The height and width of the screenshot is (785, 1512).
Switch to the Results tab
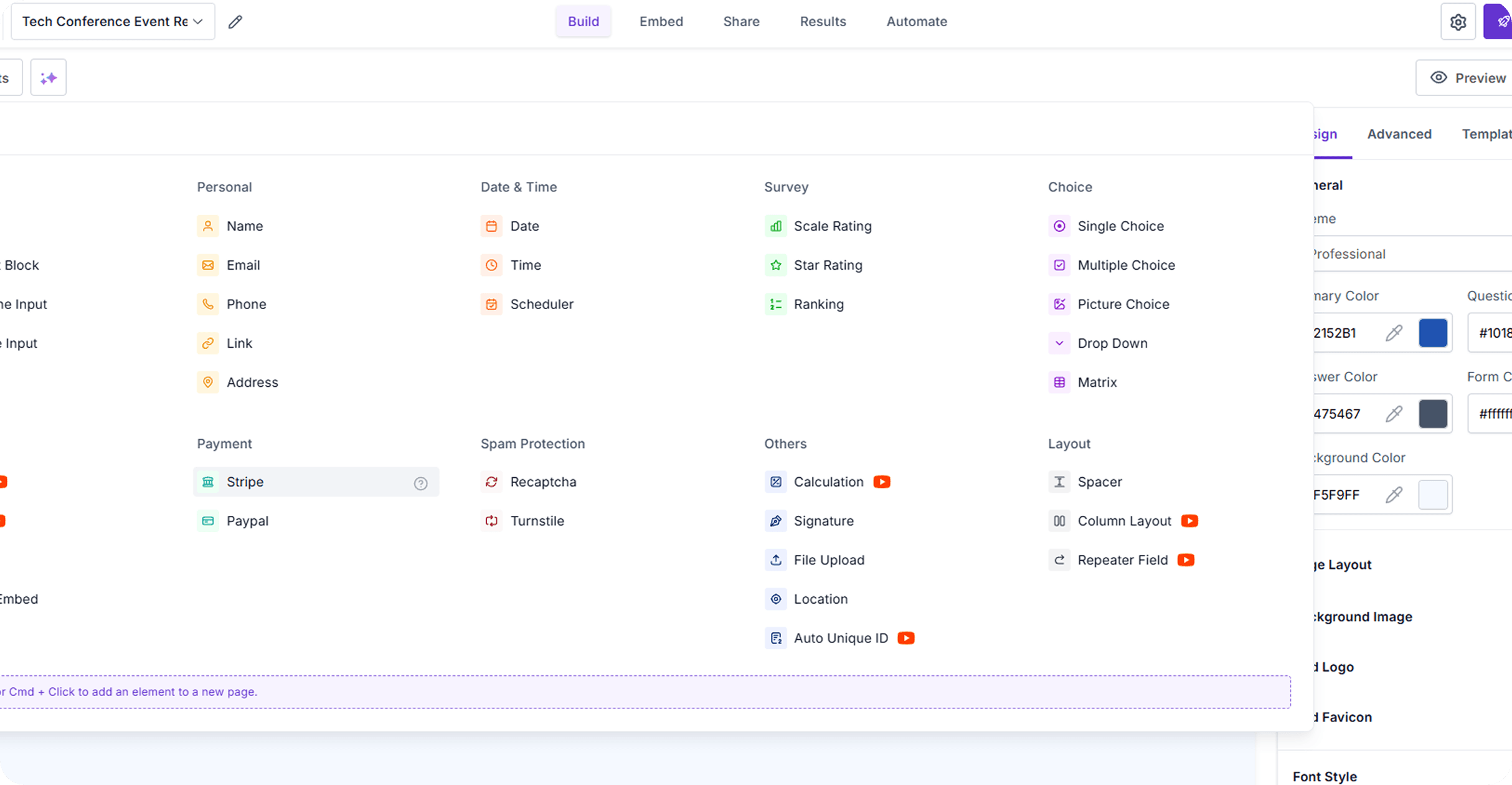coord(823,22)
